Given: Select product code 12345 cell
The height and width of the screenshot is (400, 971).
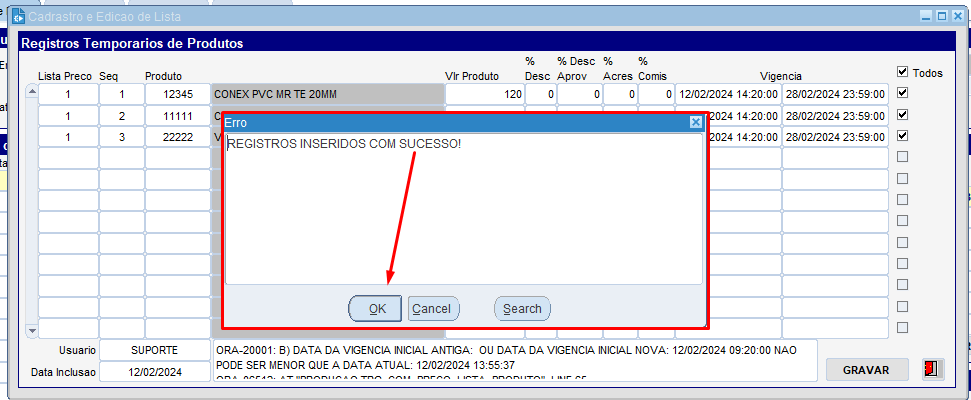Looking at the screenshot, I should pos(178,95).
